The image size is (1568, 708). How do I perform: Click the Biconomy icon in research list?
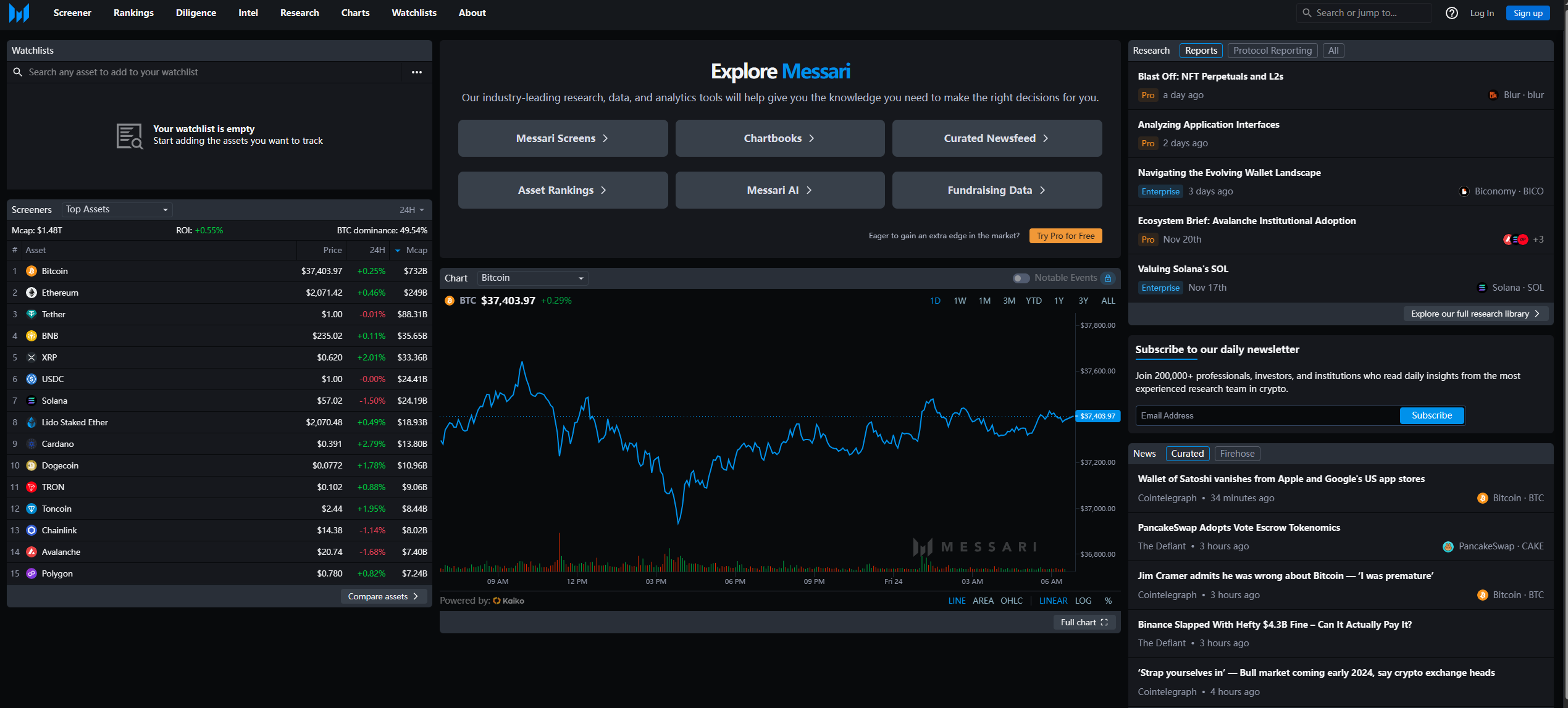(1464, 191)
